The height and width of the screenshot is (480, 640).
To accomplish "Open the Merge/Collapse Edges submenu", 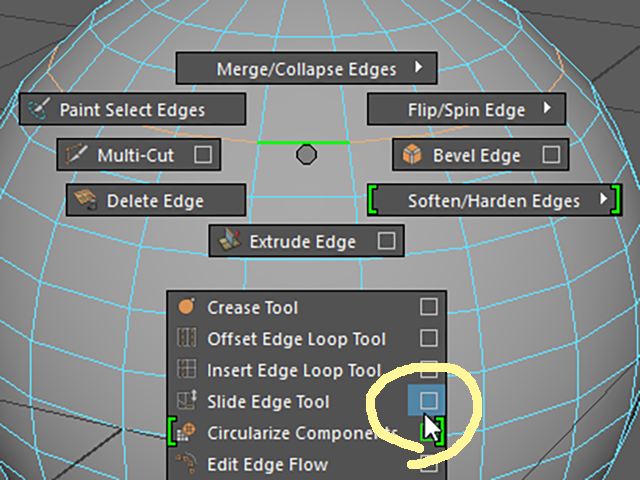I will click(307, 68).
